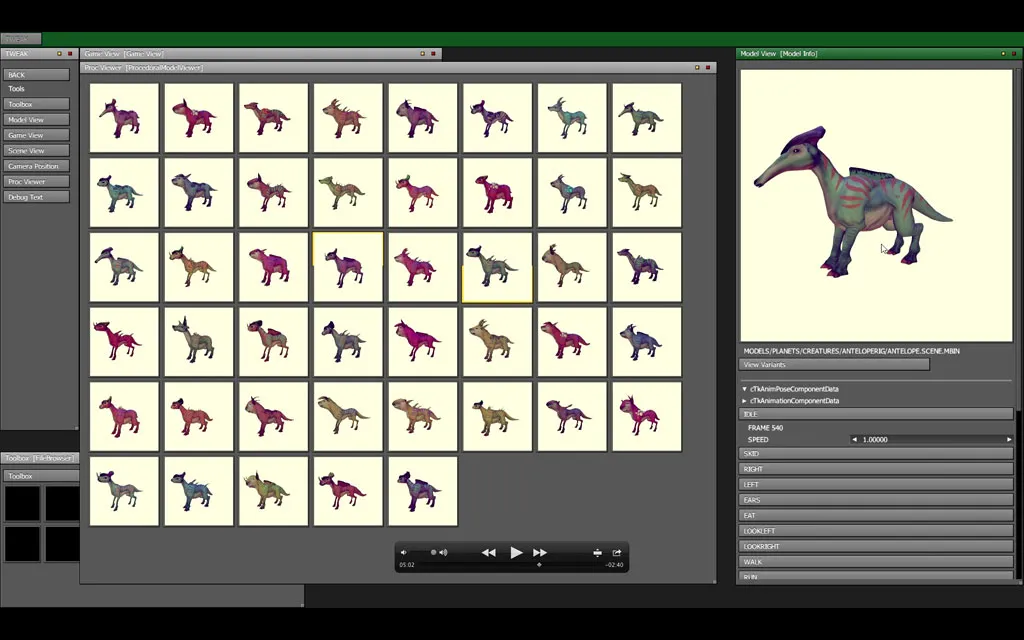Open Model View from the Tools list
Image resolution: width=1024 pixels, height=640 pixels.
pos(36,120)
